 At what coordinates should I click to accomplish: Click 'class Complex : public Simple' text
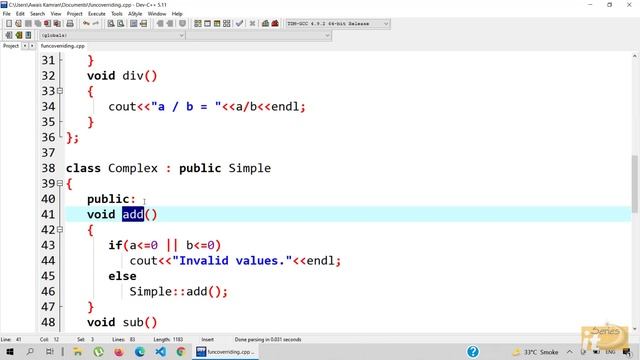coord(168,168)
